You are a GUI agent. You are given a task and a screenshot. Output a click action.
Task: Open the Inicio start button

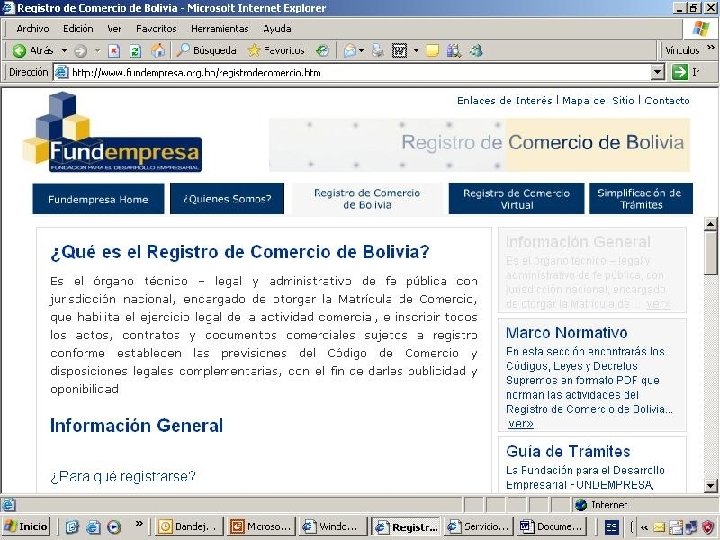26,526
